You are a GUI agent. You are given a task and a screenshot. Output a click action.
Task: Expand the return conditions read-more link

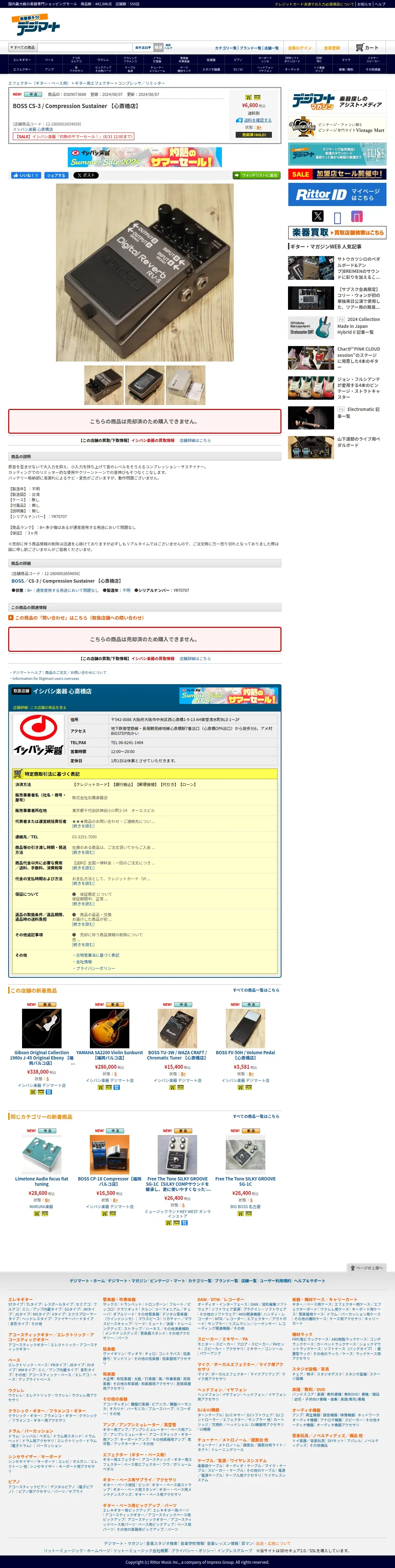(83, 925)
